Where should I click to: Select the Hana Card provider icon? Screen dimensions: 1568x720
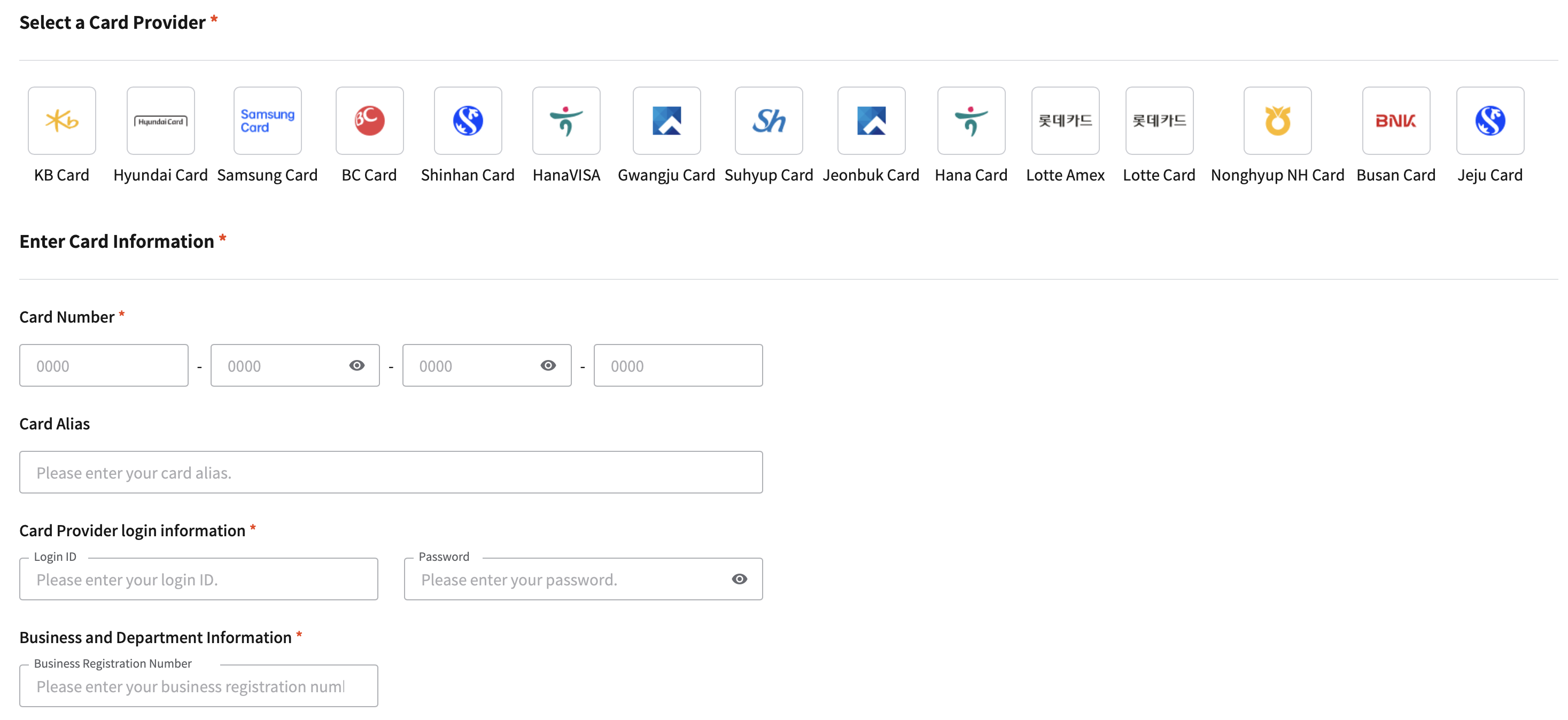point(972,120)
